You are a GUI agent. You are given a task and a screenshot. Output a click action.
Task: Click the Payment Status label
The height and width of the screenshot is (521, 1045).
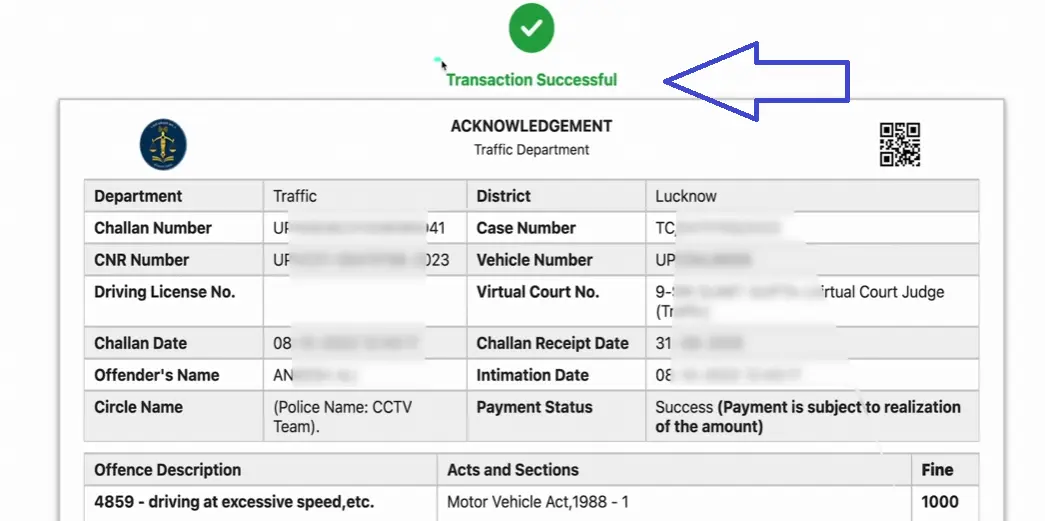[534, 407]
